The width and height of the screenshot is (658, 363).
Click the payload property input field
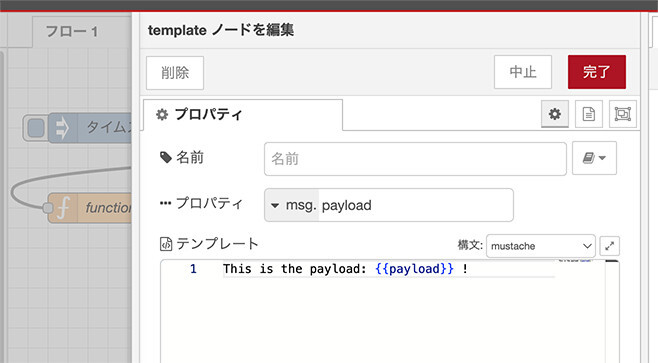click(415, 205)
